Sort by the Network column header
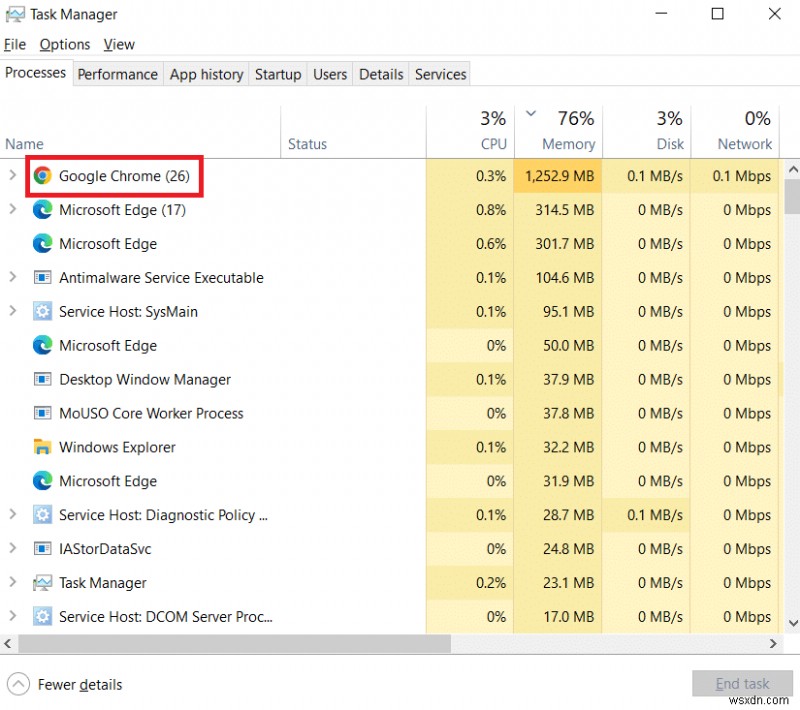 pos(735,132)
